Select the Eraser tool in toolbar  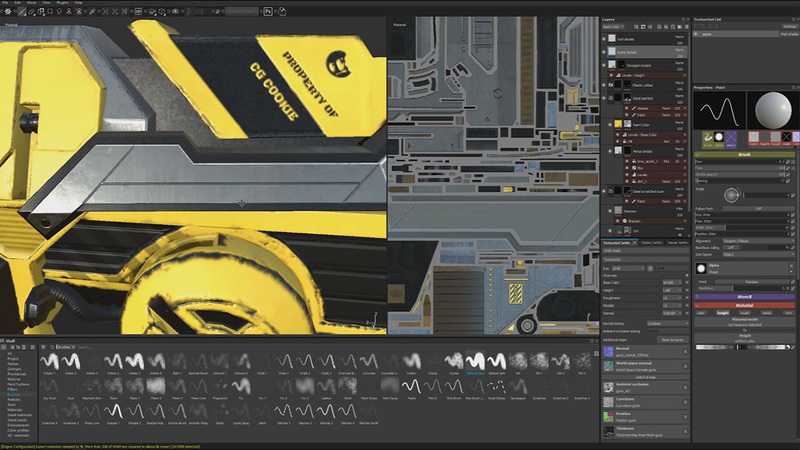pyautogui.click(x=32, y=11)
